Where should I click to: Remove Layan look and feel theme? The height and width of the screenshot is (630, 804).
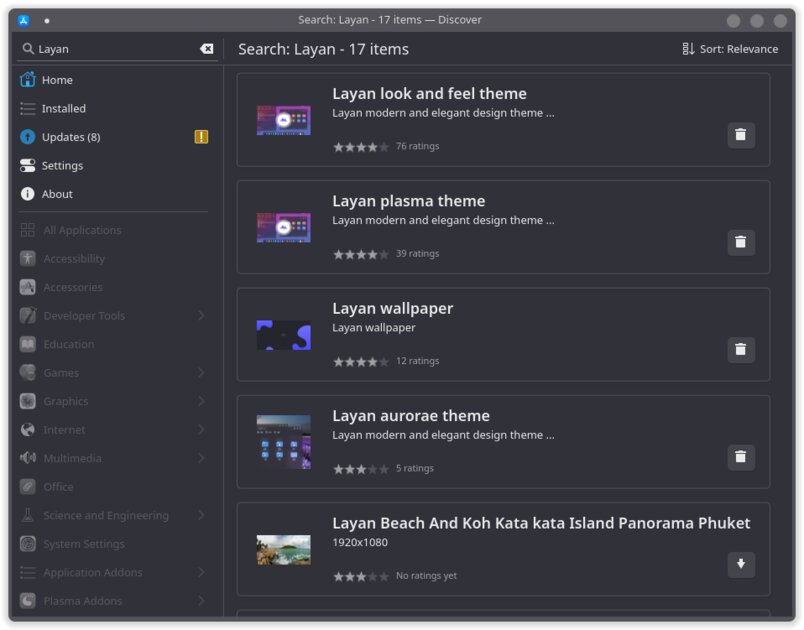741,134
